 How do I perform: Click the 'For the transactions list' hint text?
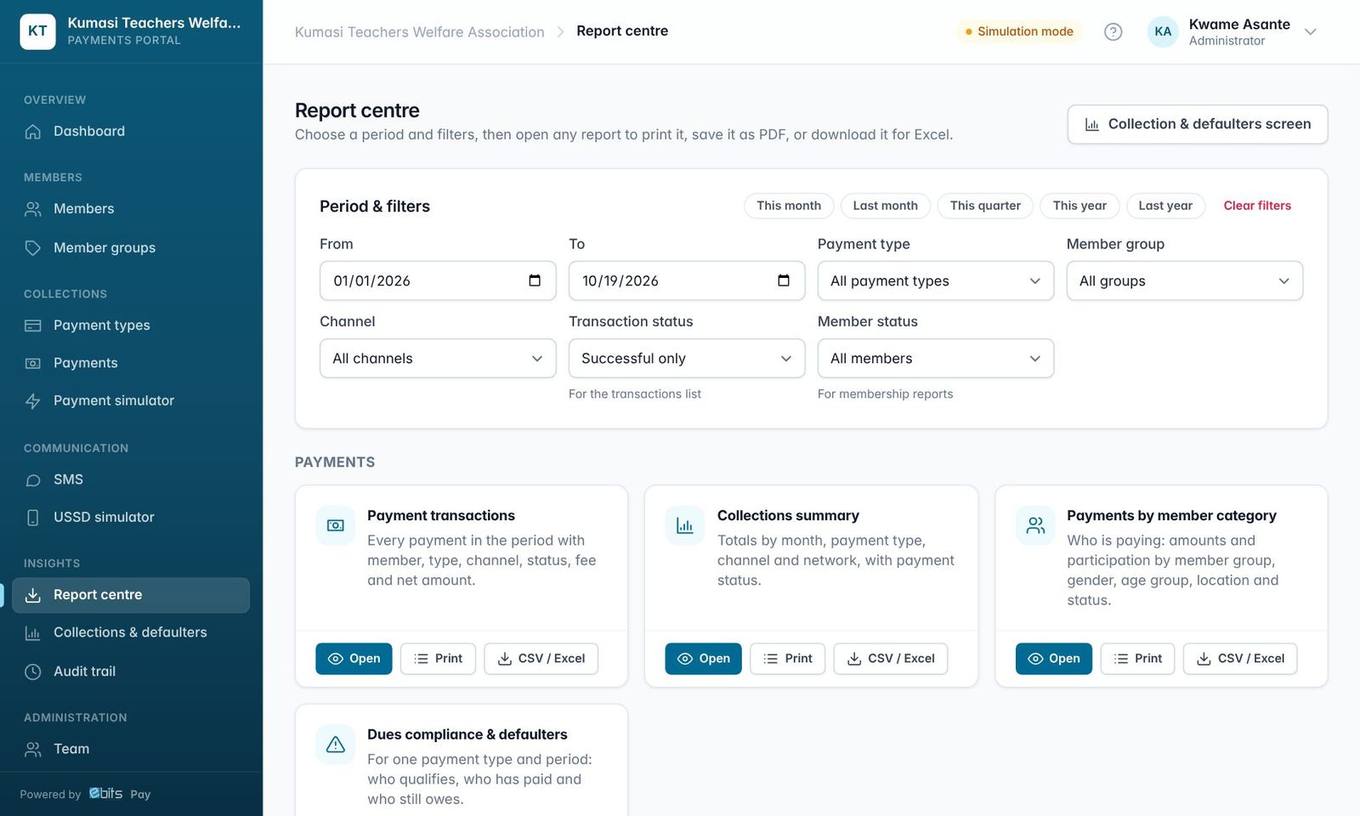tap(635, 394)
